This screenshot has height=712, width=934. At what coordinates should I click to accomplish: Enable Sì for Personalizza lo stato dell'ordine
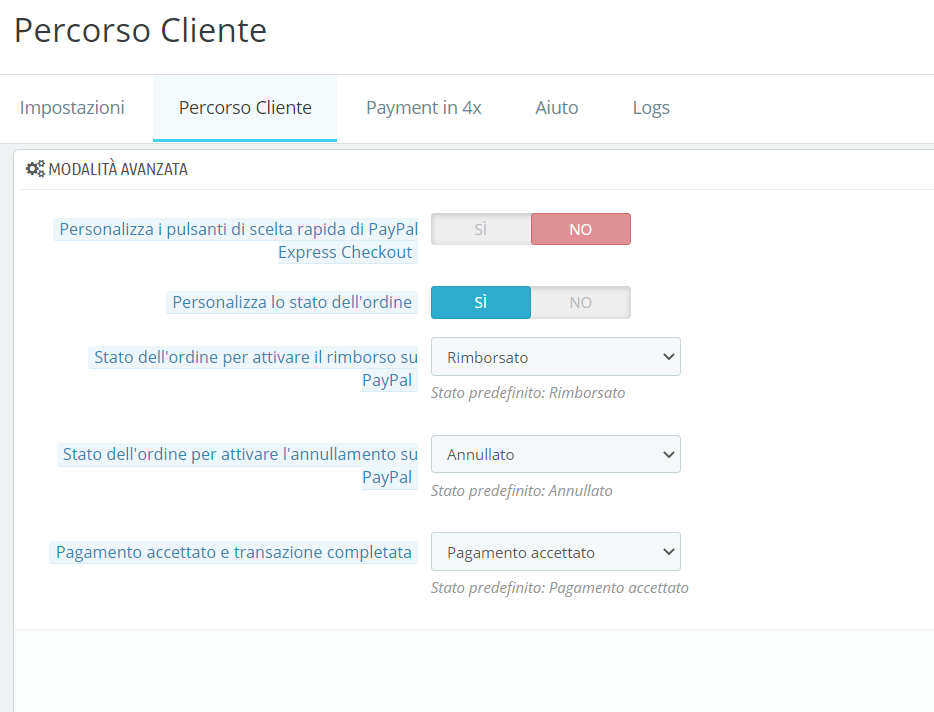coord(481,303)
